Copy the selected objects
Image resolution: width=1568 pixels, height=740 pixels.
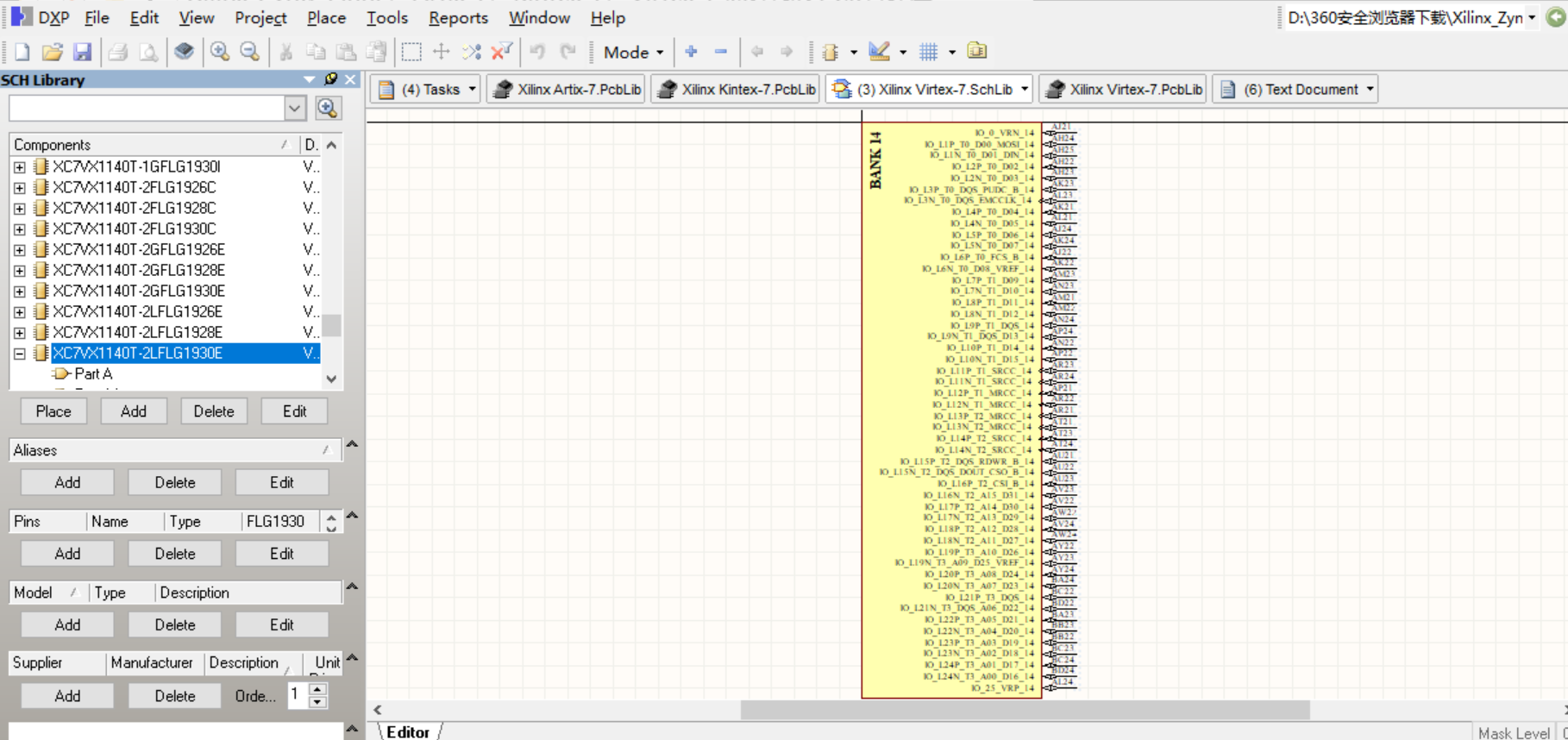coord(317,52)
